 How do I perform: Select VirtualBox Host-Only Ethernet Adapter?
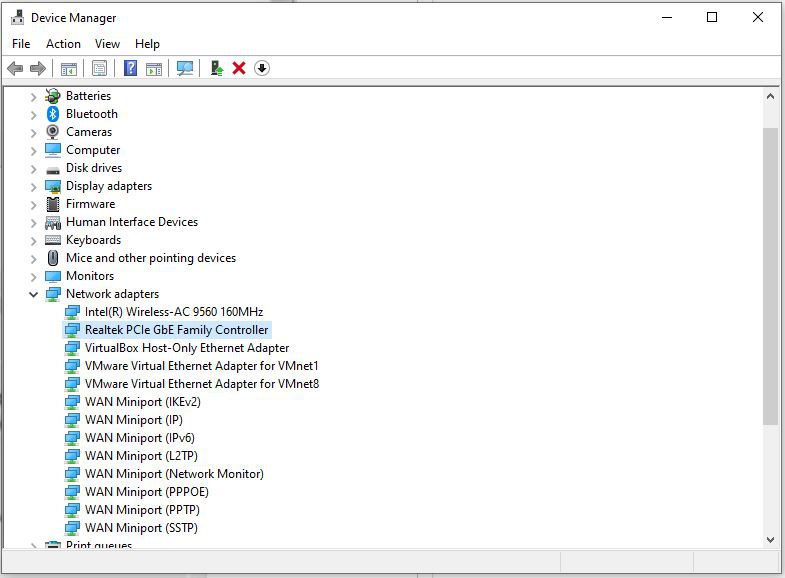[186, 348]
